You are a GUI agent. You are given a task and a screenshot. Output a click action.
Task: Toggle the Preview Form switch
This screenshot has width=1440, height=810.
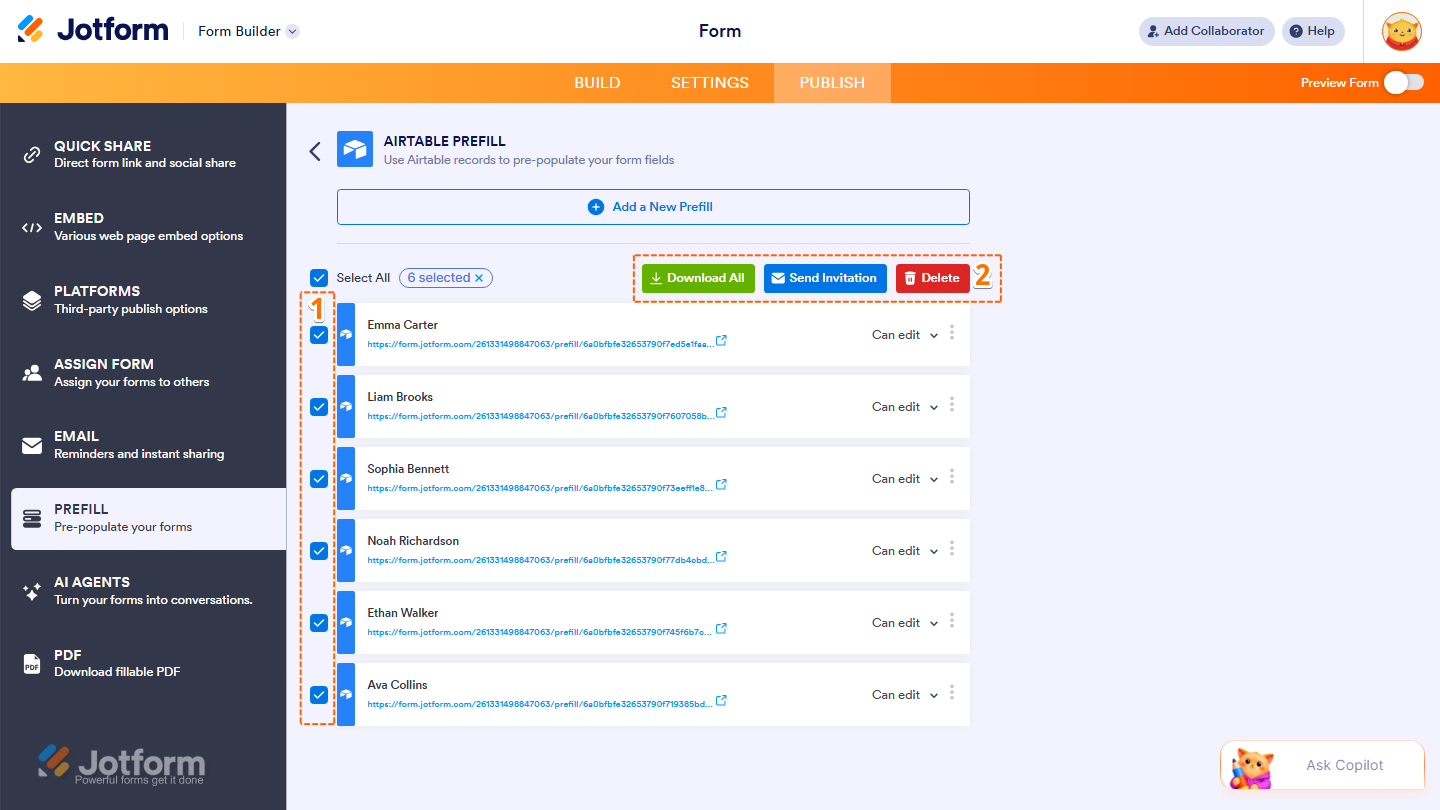(1404, 82)
